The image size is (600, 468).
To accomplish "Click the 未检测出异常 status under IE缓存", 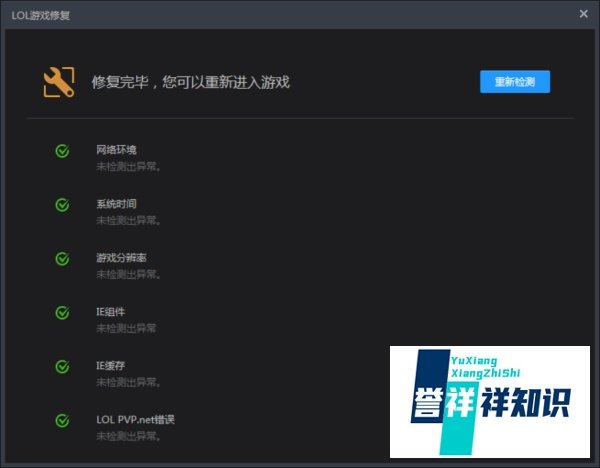I will [x=128, y=382].
